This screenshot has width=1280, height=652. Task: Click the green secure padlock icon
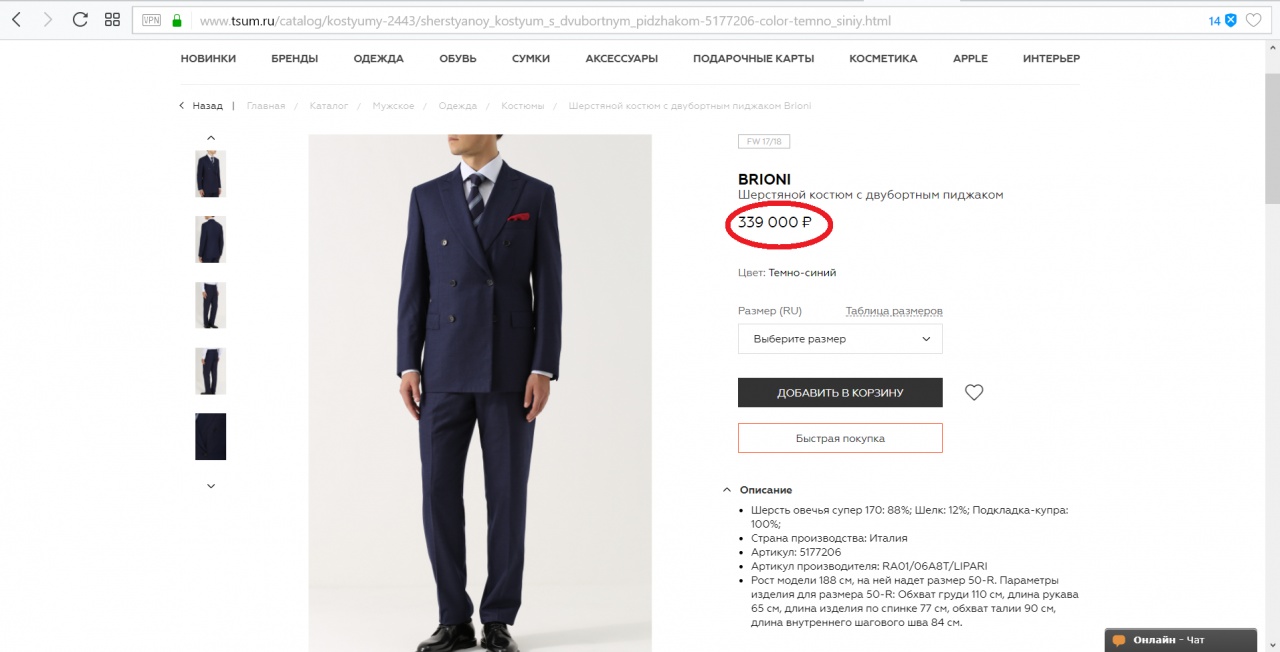coord(177,21)
